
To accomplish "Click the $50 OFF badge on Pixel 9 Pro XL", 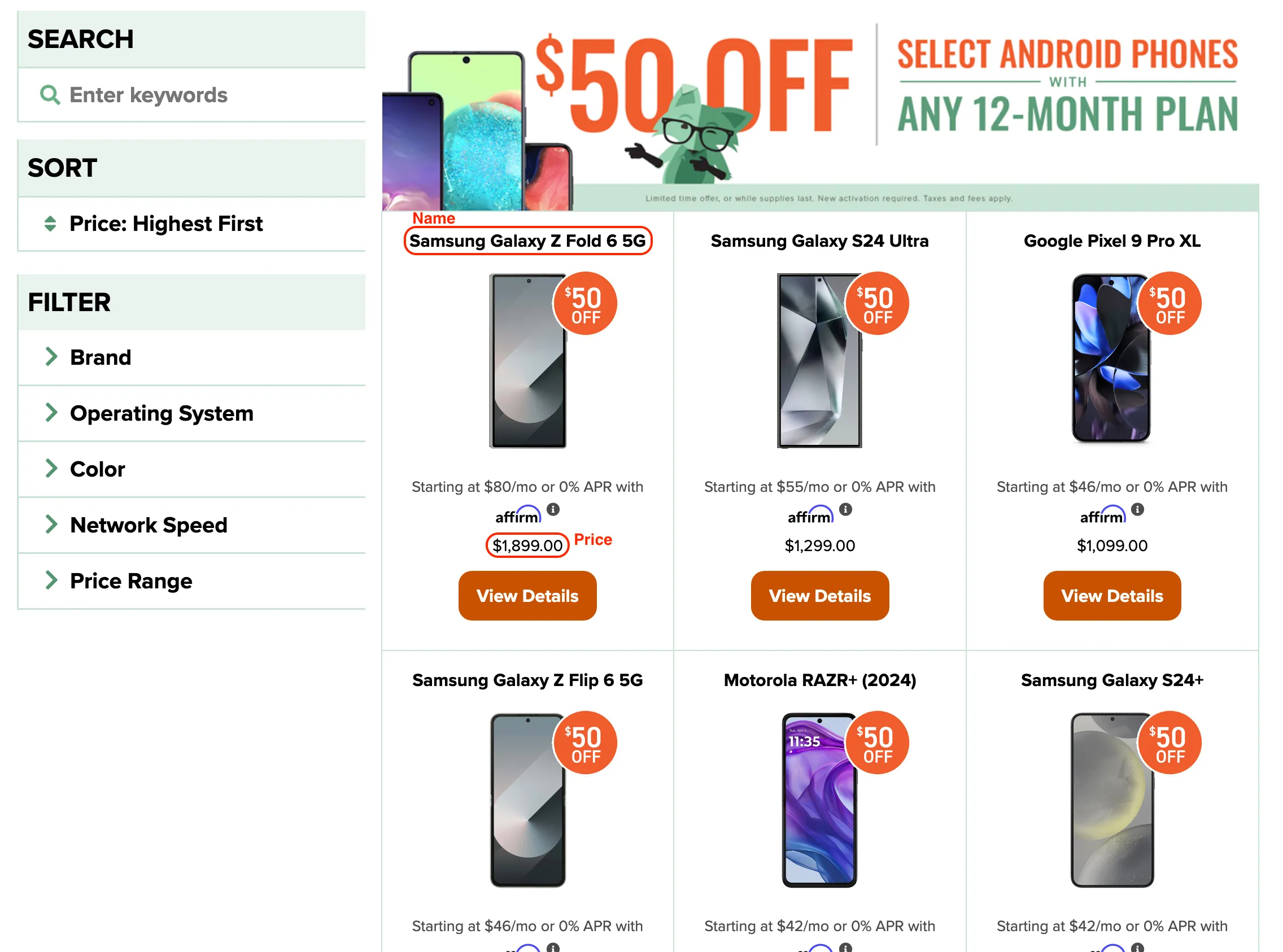I will click(1169, 304).
